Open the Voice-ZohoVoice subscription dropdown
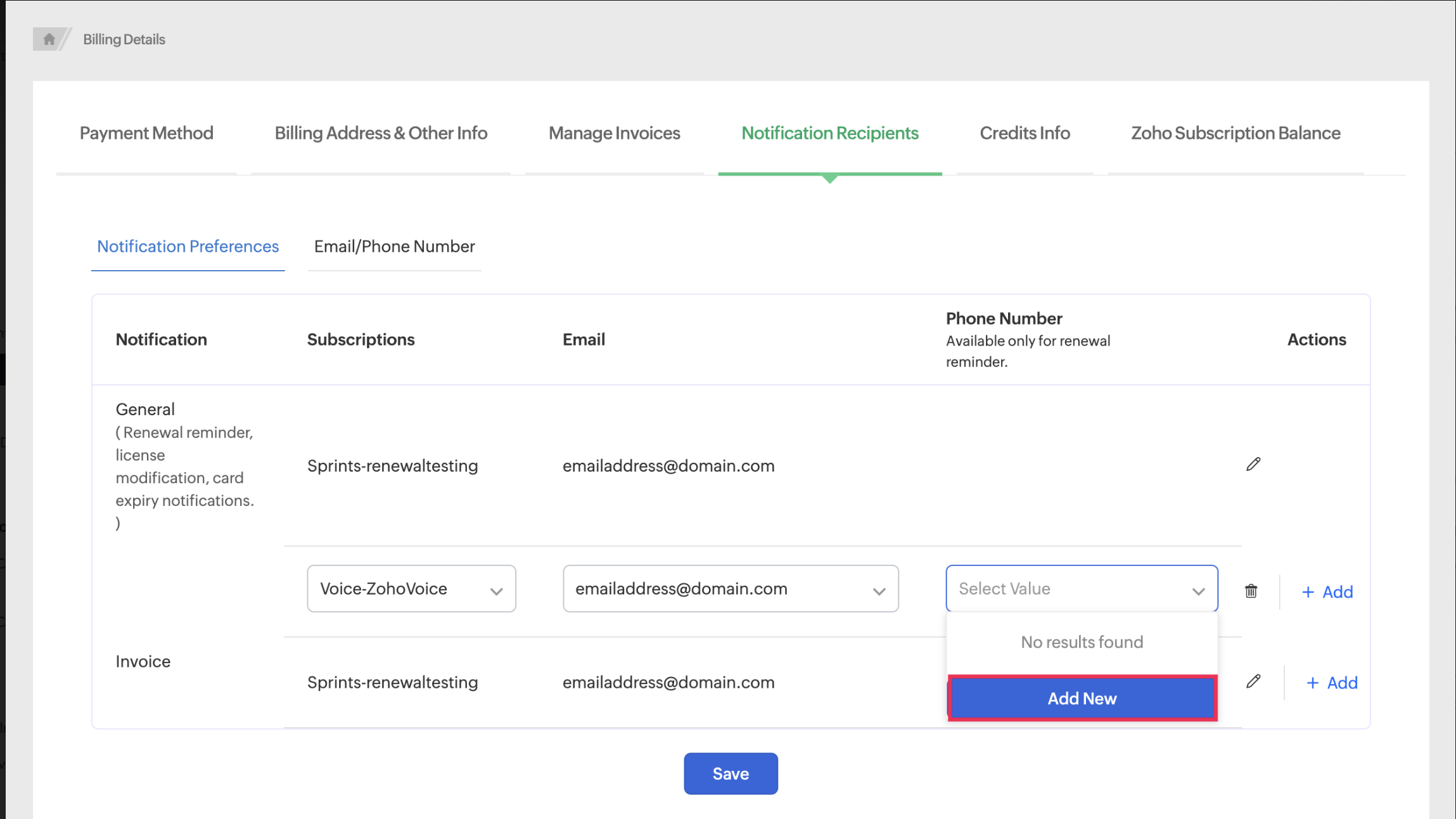Screen dimensions: 1456x819 click(x=411, y=589)
